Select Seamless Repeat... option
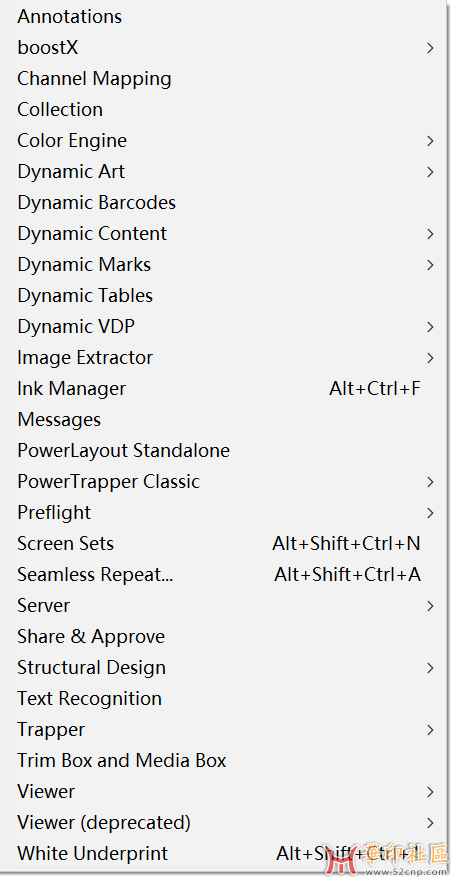 pos(224,575)
